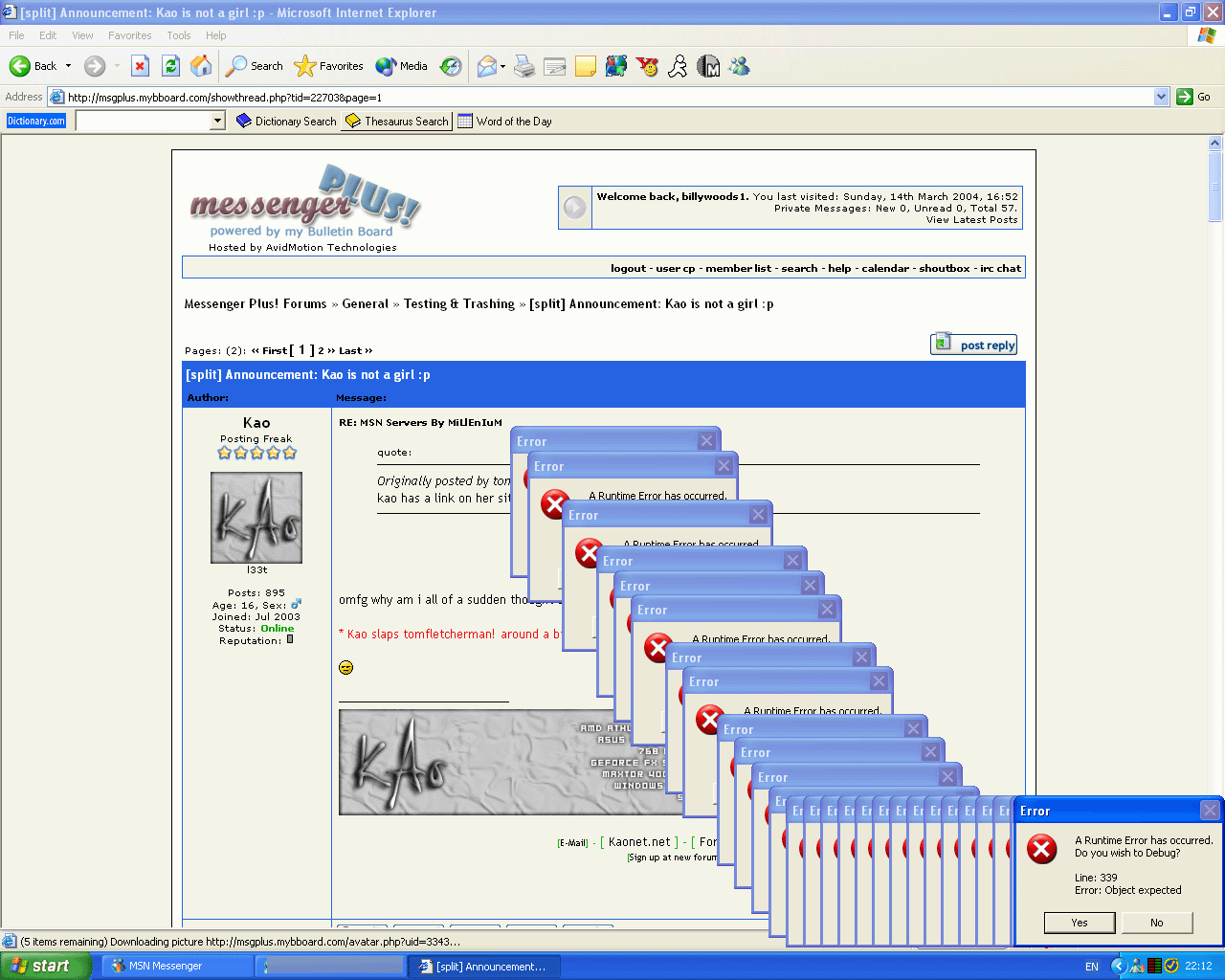Go to Home page icon
This screenshot has width=1225, height=980.
(x=201, y=66)
